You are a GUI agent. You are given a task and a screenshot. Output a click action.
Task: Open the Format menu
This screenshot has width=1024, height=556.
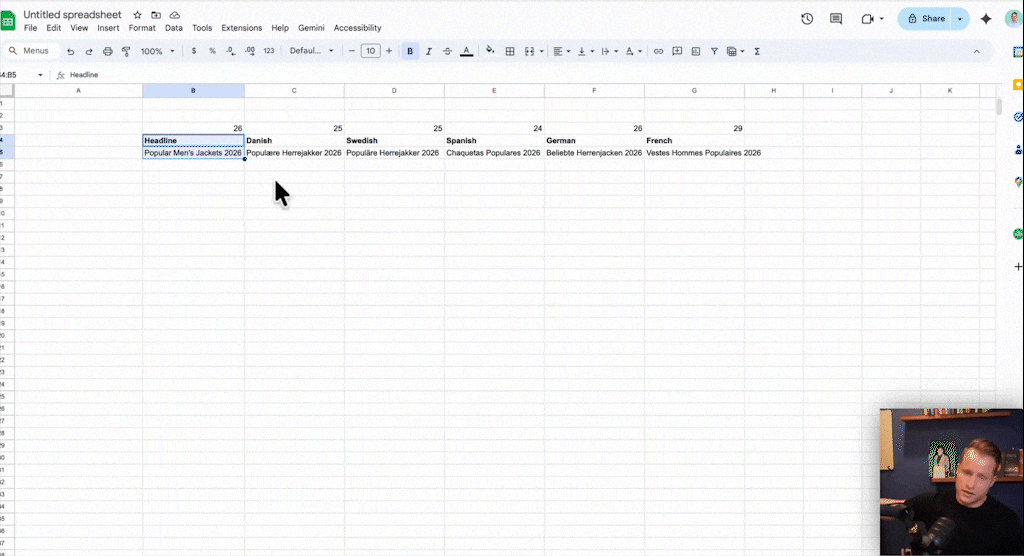142,28
